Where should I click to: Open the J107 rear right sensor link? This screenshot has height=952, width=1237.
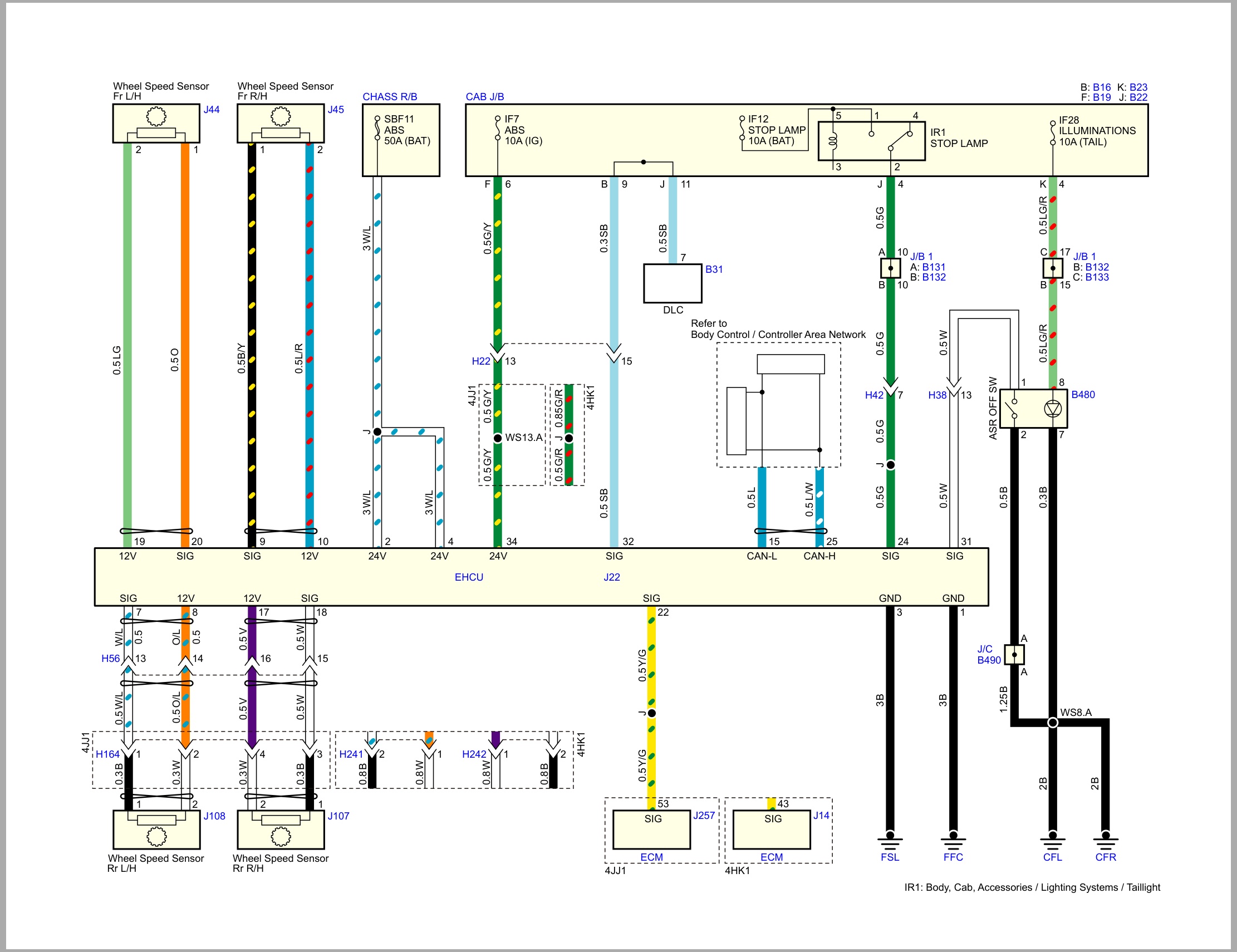[338, 816]
